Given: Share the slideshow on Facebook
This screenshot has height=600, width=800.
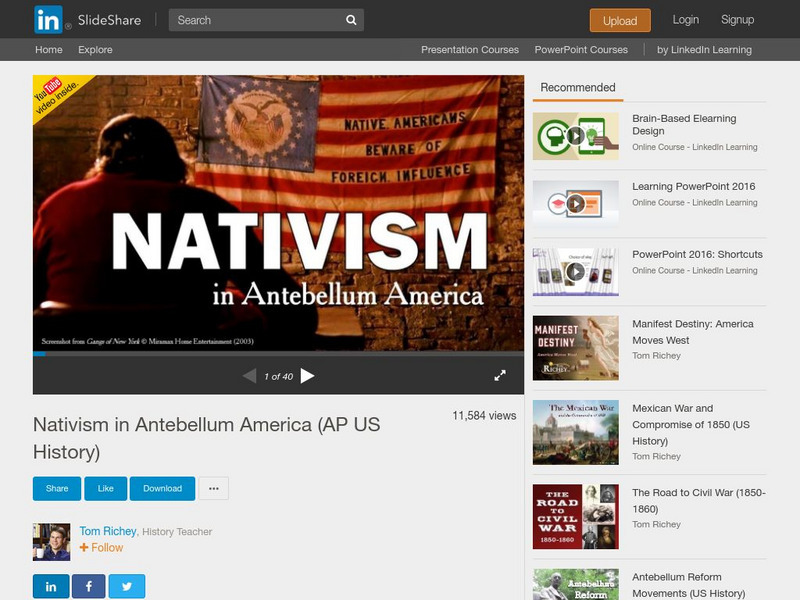Looking at the screenshot, I should (89, 588).
